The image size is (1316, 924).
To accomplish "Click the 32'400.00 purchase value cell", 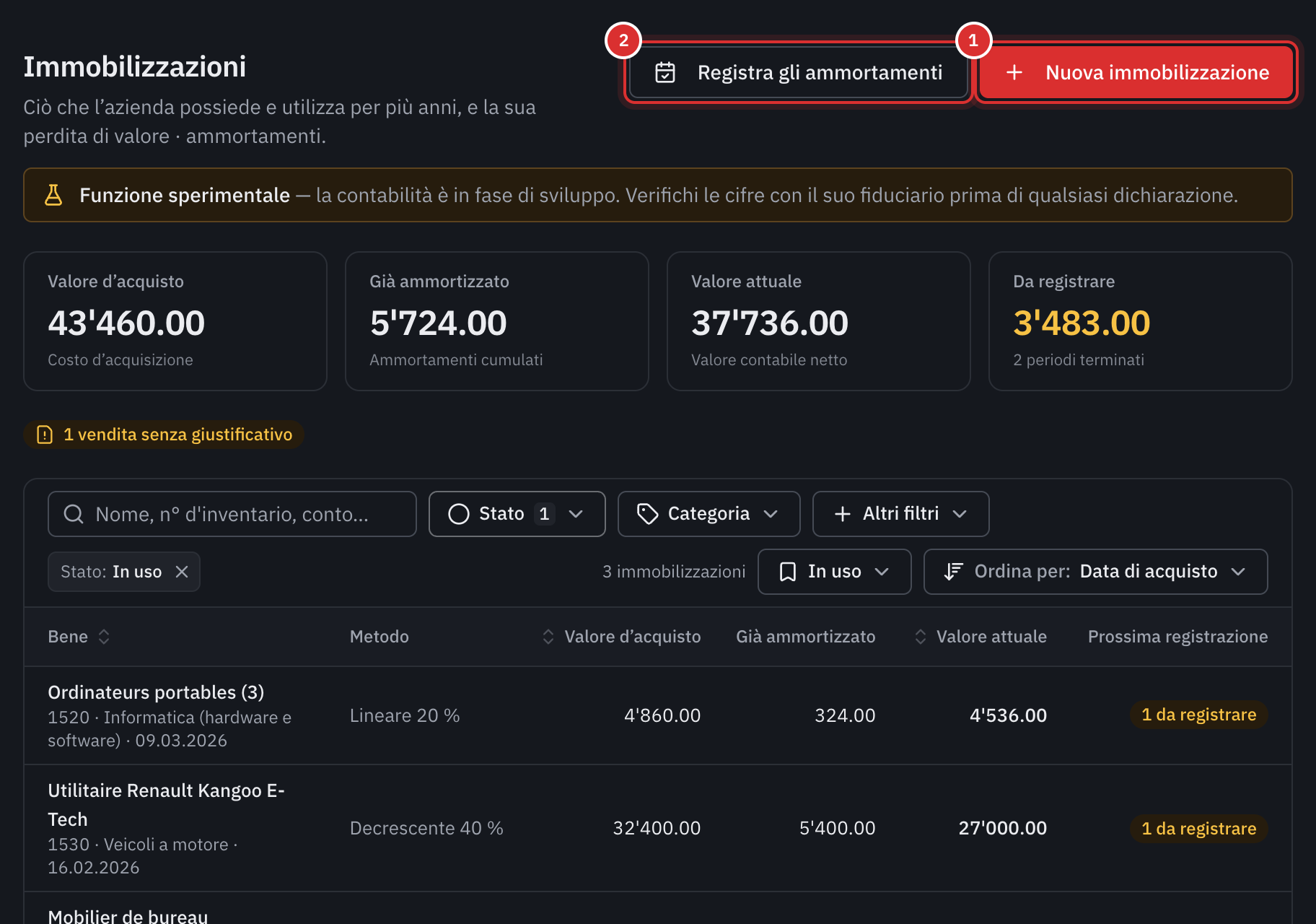I will pos(657,828).
